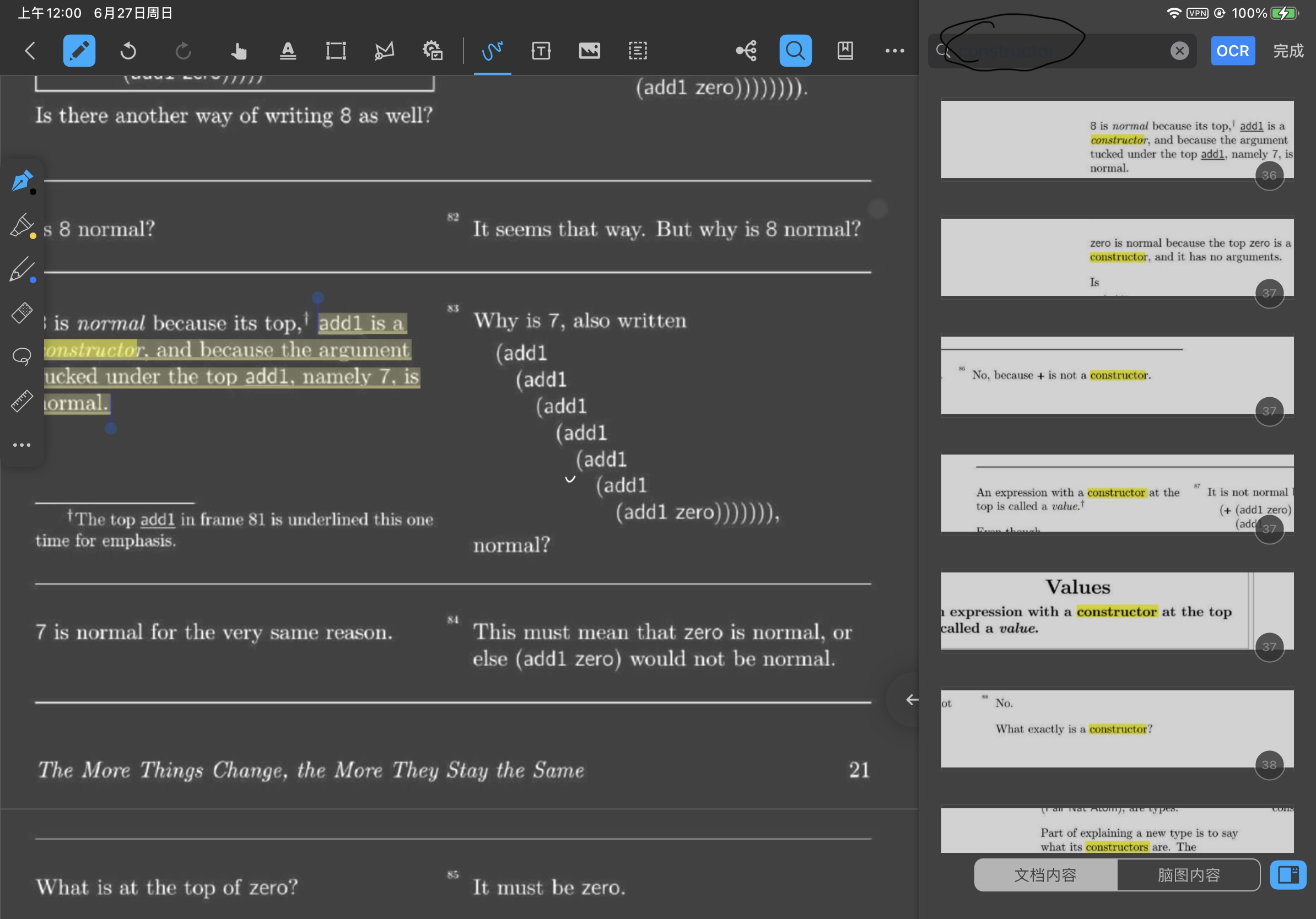1316x919 pixels.
Task: Select the hand touch mode icon
Action: point(239,51)
